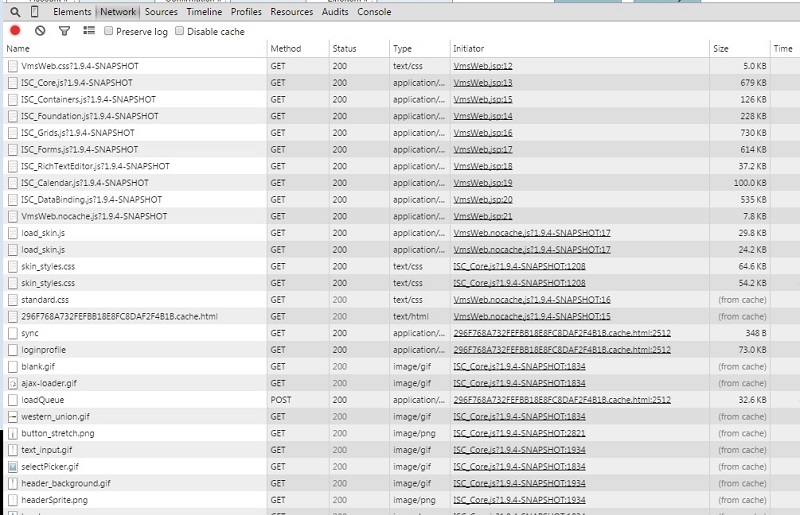Screen dimensions: 800x515
Task: Select the loginprofile request row
Action: pyautogui.click(x=45, y=350)
